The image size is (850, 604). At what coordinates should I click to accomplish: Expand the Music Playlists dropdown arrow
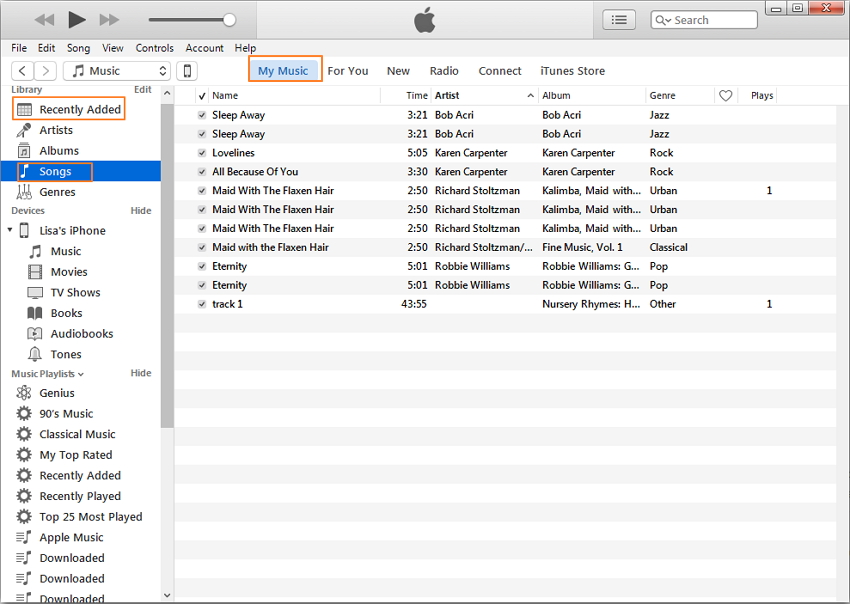coord(81,374)
